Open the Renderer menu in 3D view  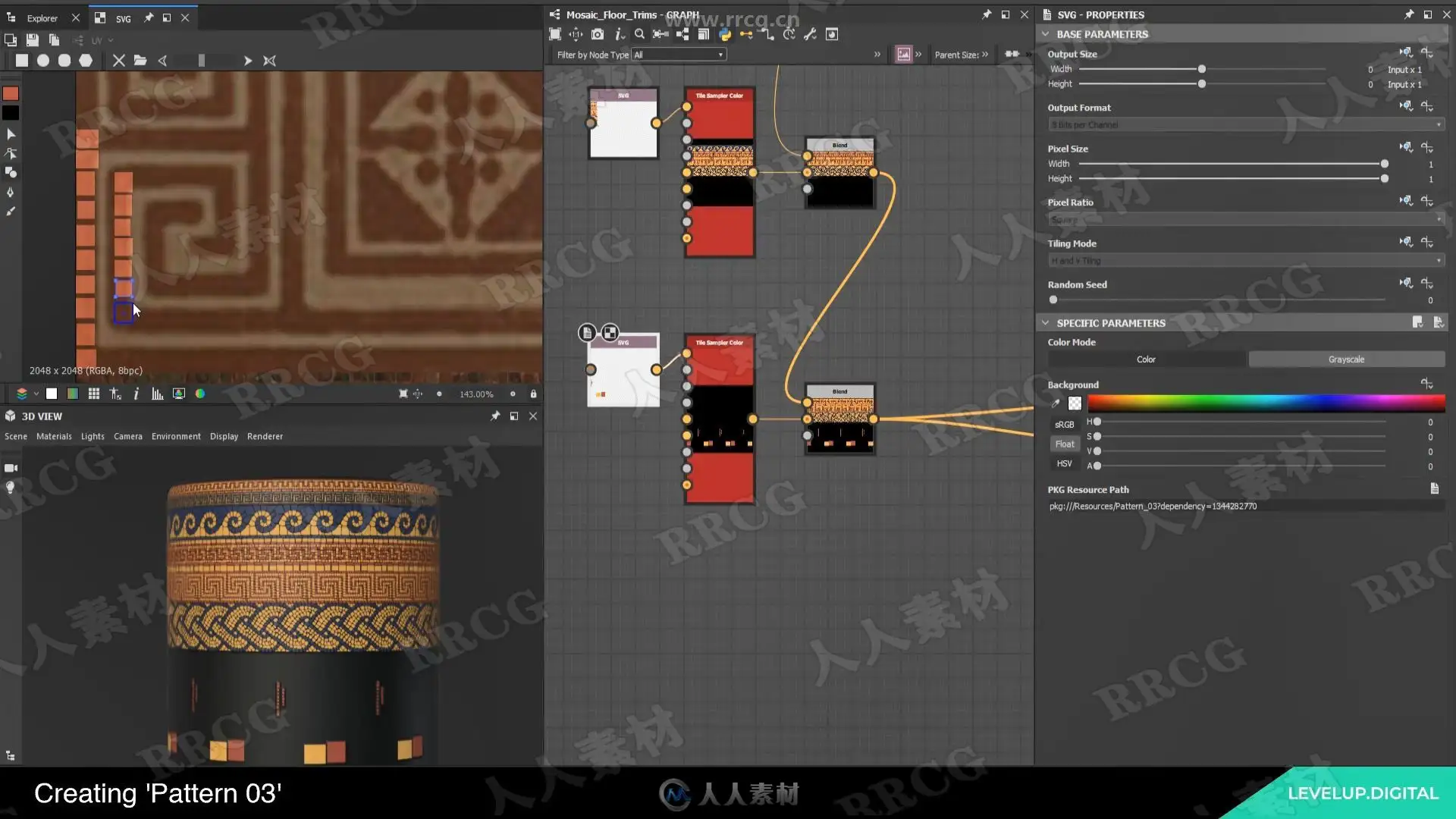[265, 436]
